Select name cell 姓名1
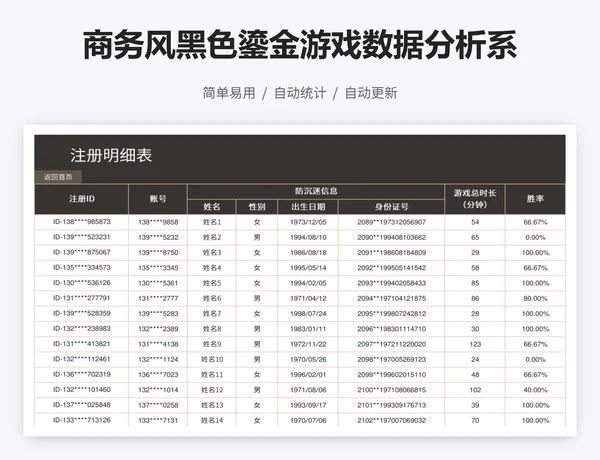The width and height of the screenshot is (600, 460). (212, 222)
